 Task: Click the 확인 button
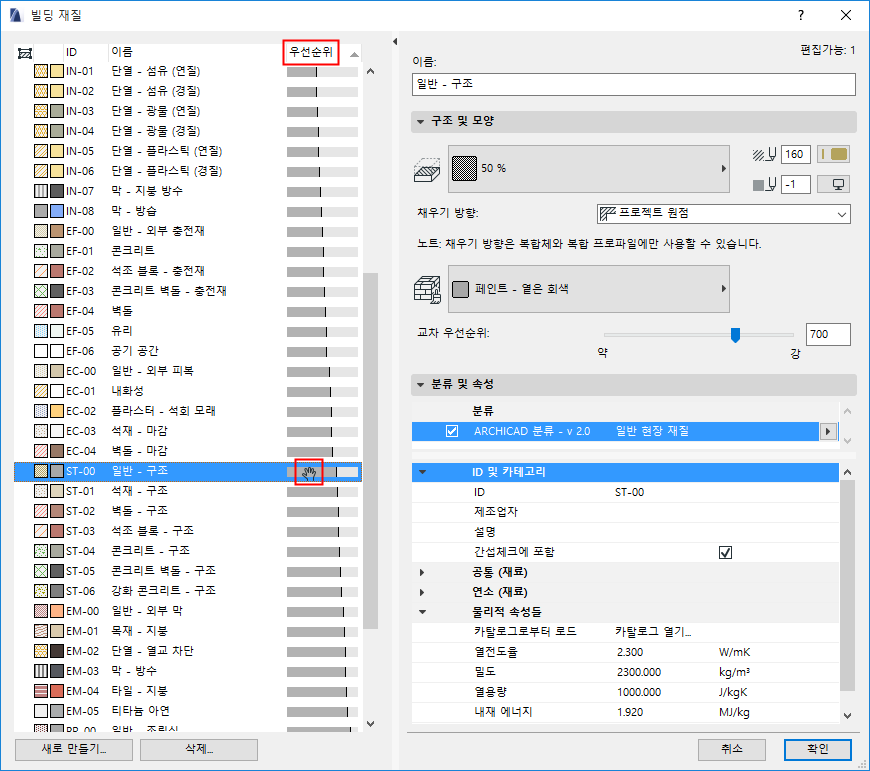817,749
